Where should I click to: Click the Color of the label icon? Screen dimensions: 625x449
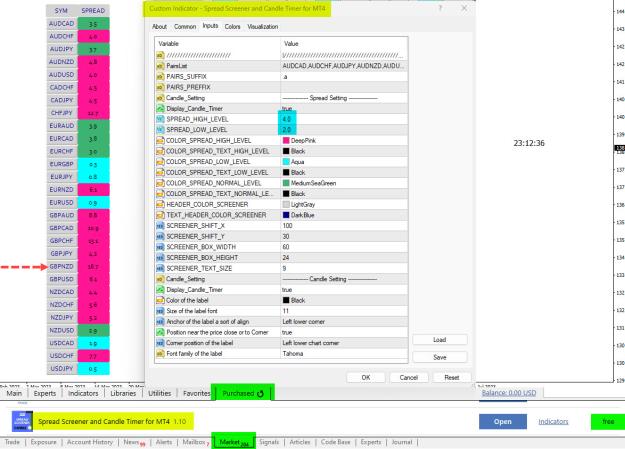[x=160, y=300]
